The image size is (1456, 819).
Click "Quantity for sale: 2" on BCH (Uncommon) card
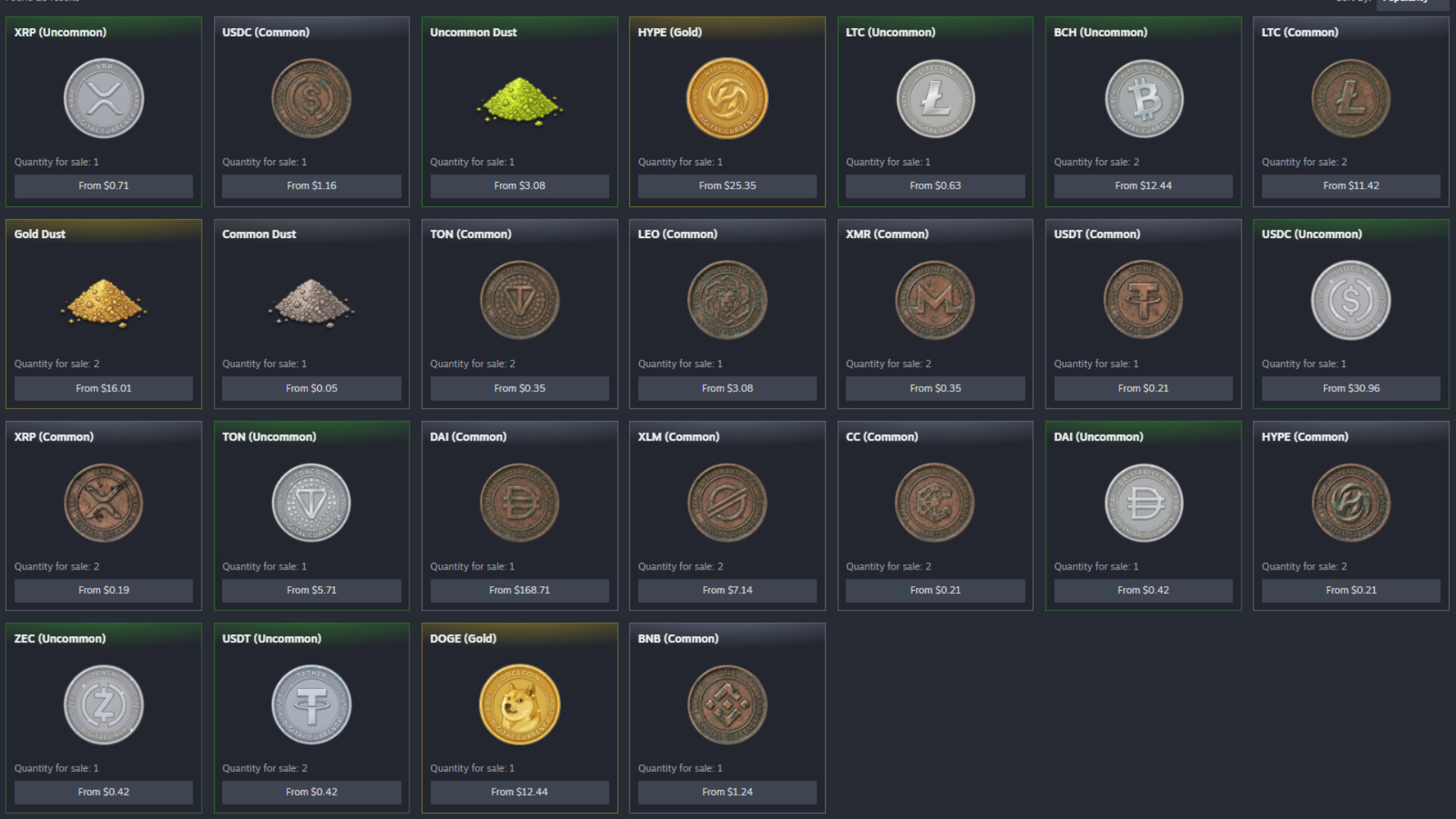click(x=1097, y=162)
